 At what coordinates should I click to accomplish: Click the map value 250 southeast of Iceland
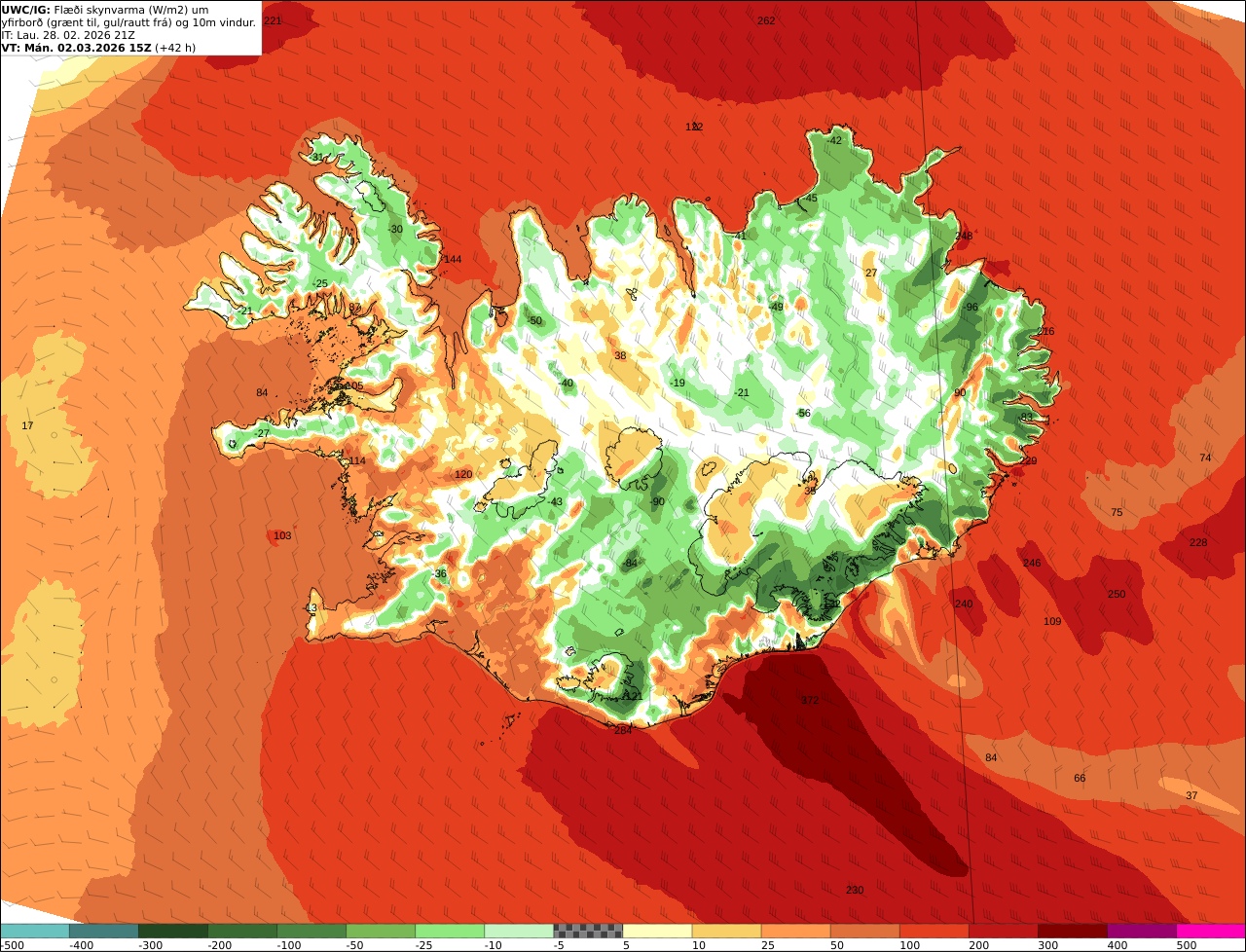point(1117,595)
